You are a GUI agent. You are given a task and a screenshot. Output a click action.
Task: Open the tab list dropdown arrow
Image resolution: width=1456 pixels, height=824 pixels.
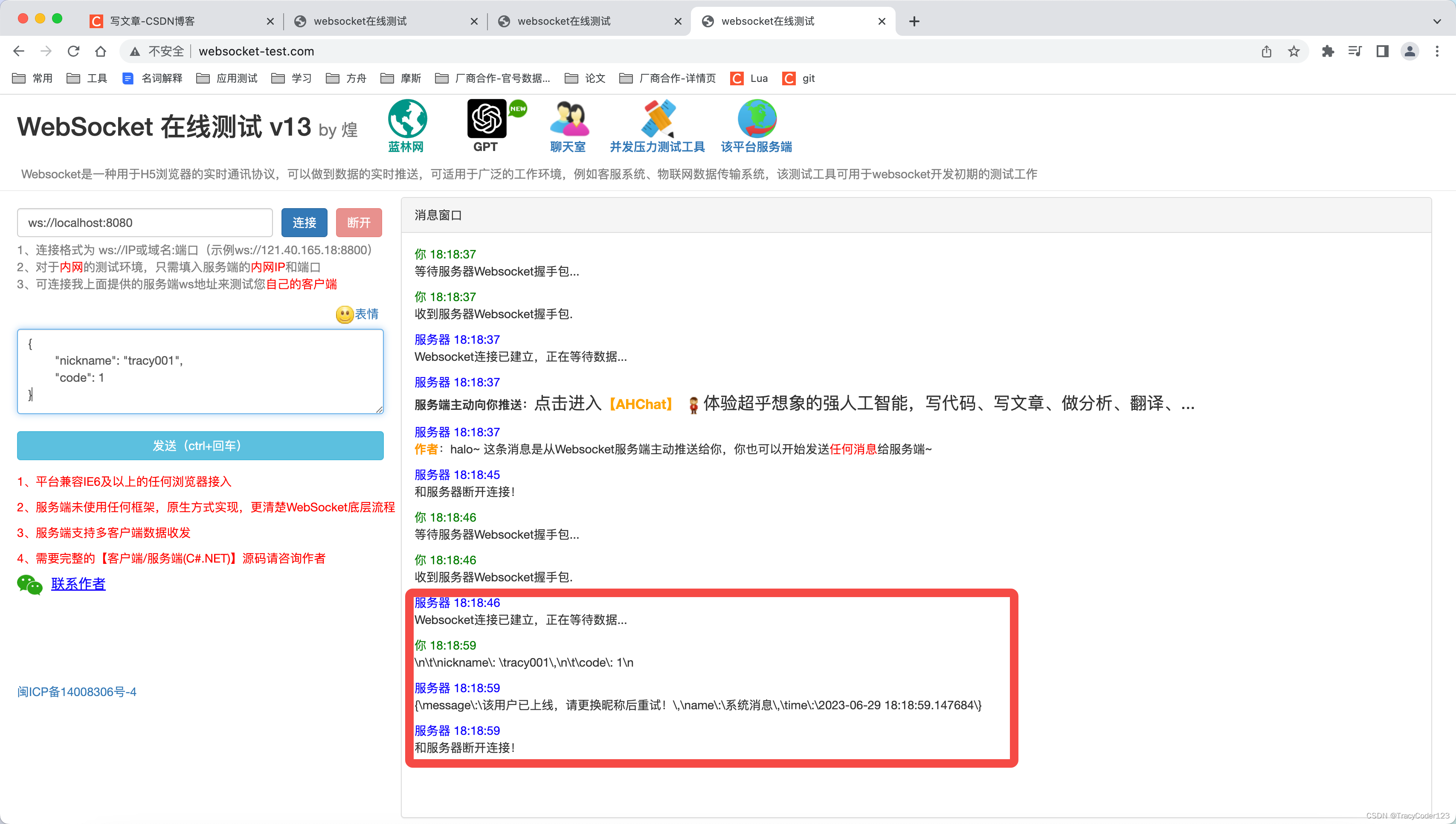1437,21
